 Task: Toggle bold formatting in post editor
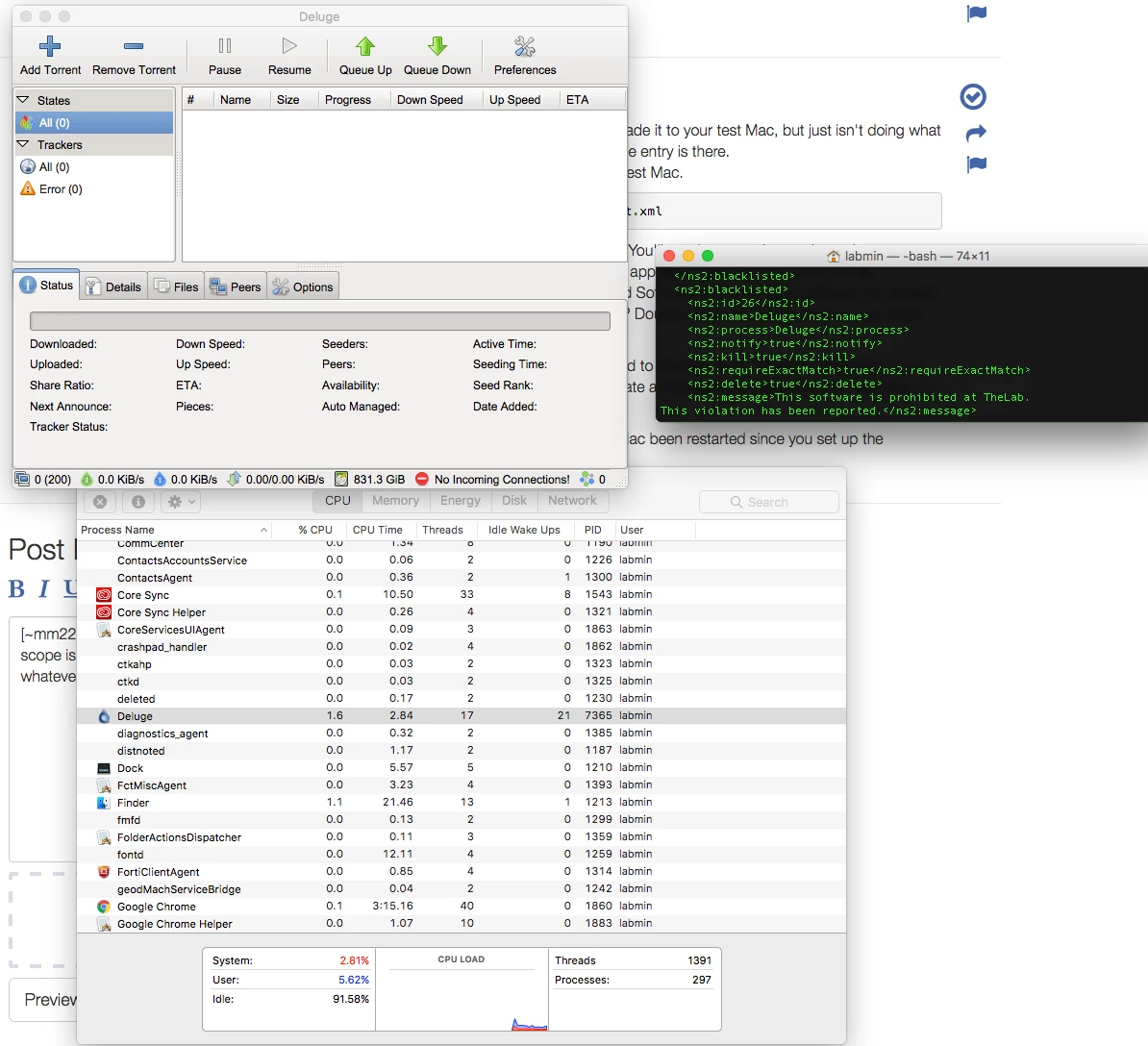(x=16, y=588)
